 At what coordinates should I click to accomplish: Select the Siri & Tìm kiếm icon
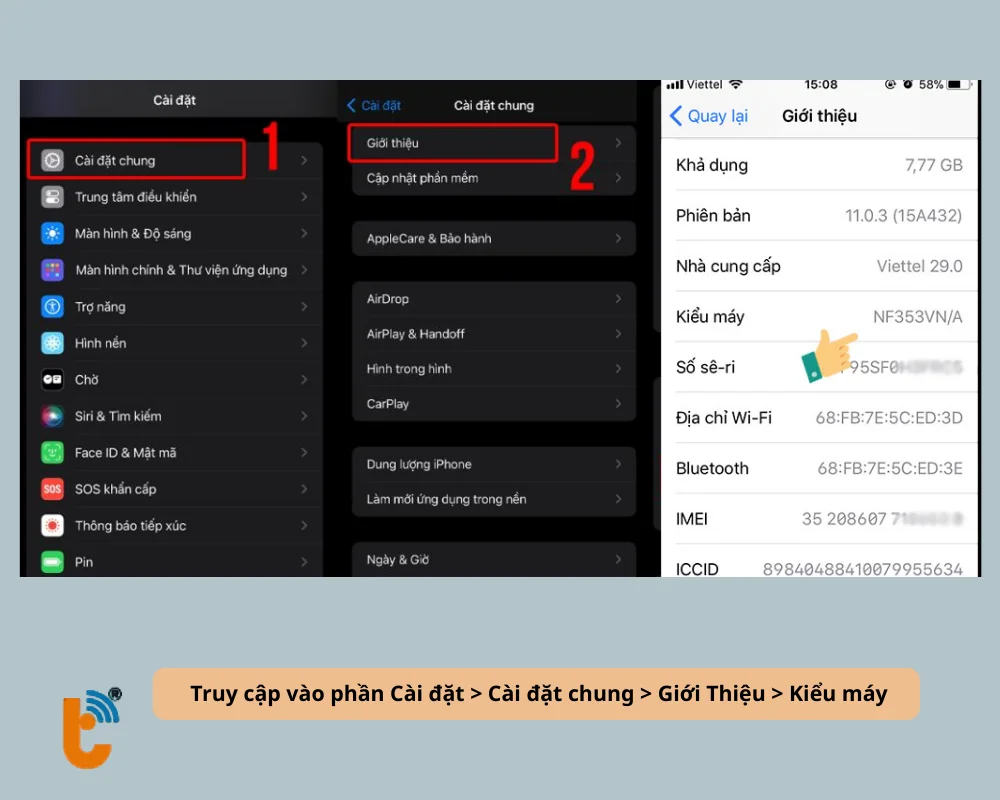coord(53,416)
